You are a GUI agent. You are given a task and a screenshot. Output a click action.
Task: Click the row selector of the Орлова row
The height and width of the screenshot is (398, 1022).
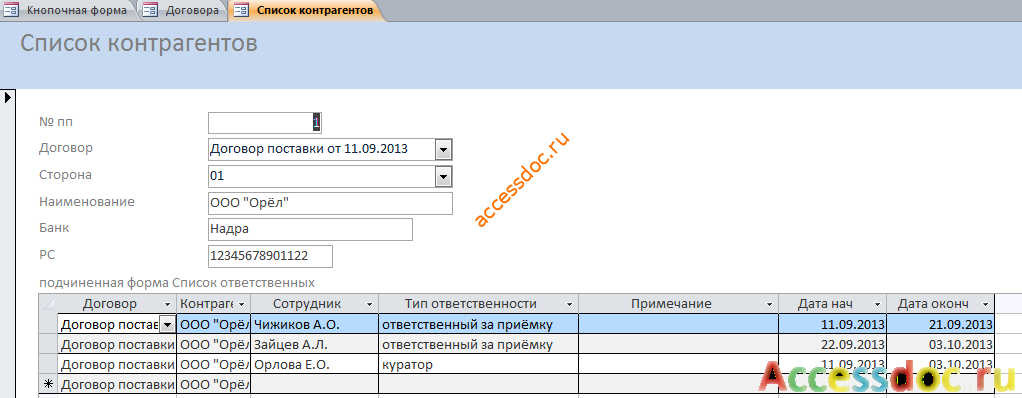[48, 364]
